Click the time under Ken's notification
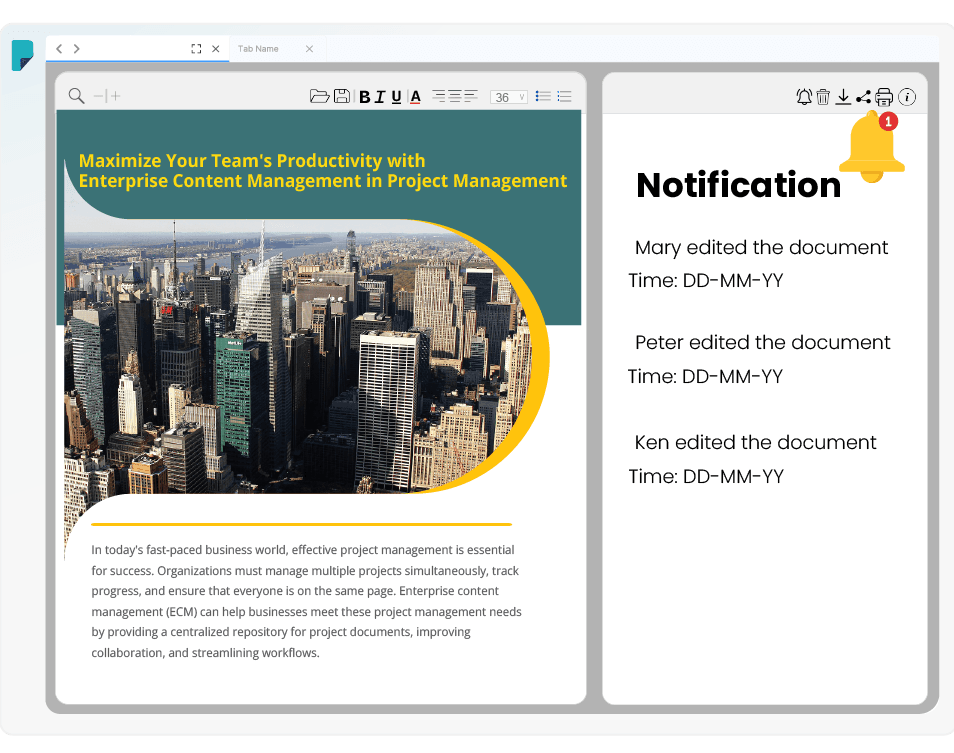The width and height of the screenshot is (954, 753). [x=706, y=476]
